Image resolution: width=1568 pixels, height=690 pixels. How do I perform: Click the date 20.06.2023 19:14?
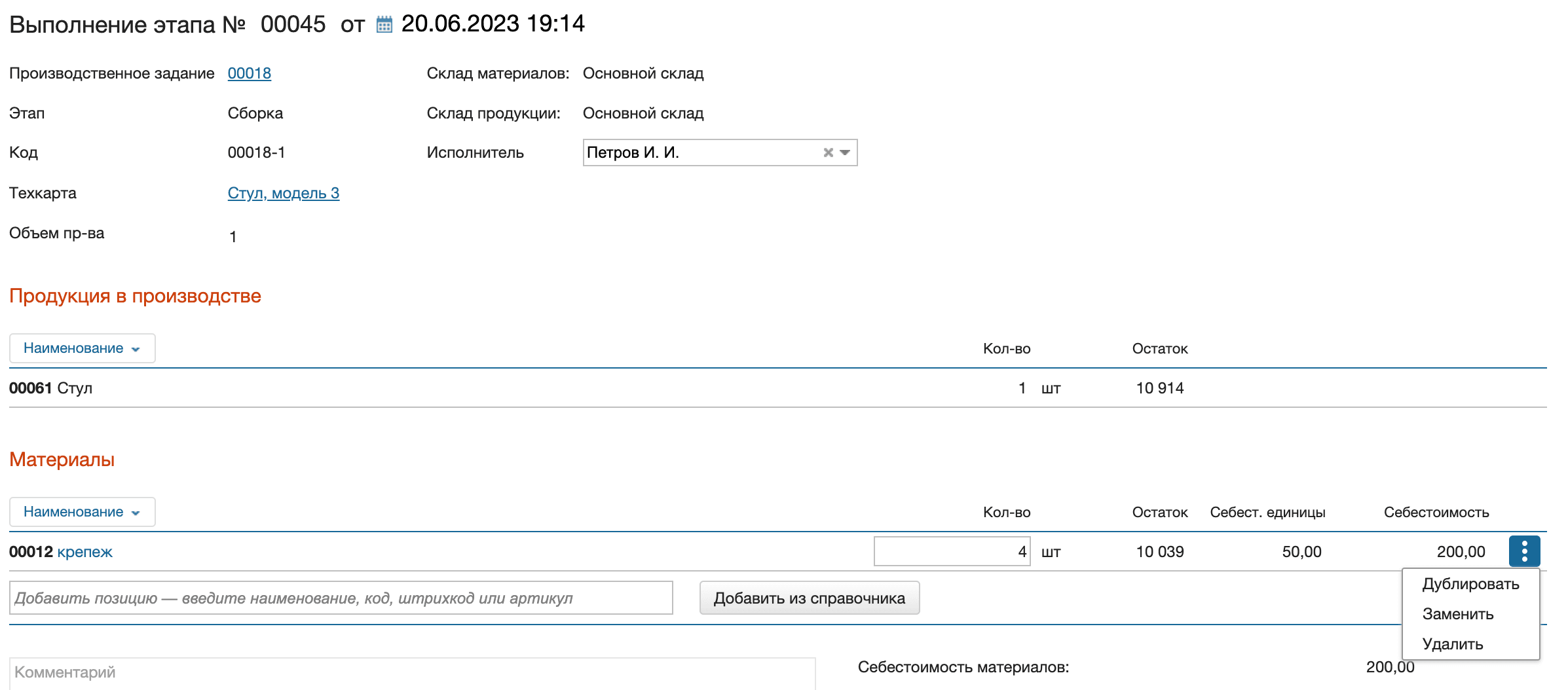pos(493,24)
